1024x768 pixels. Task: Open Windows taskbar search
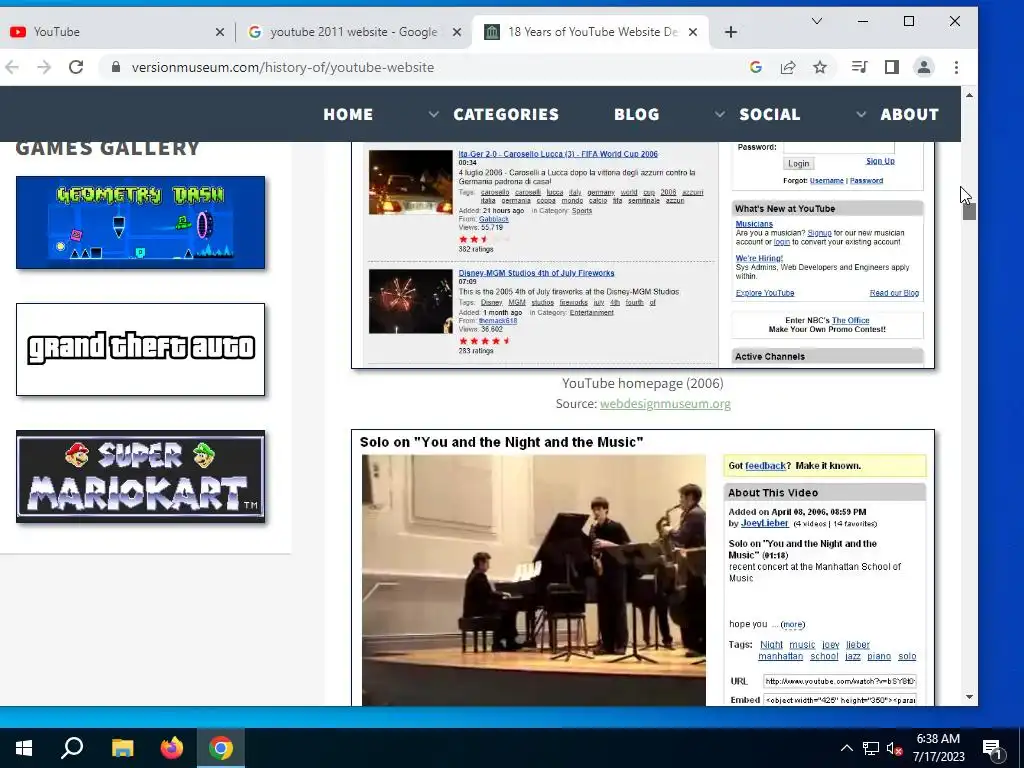pos(72,748)
